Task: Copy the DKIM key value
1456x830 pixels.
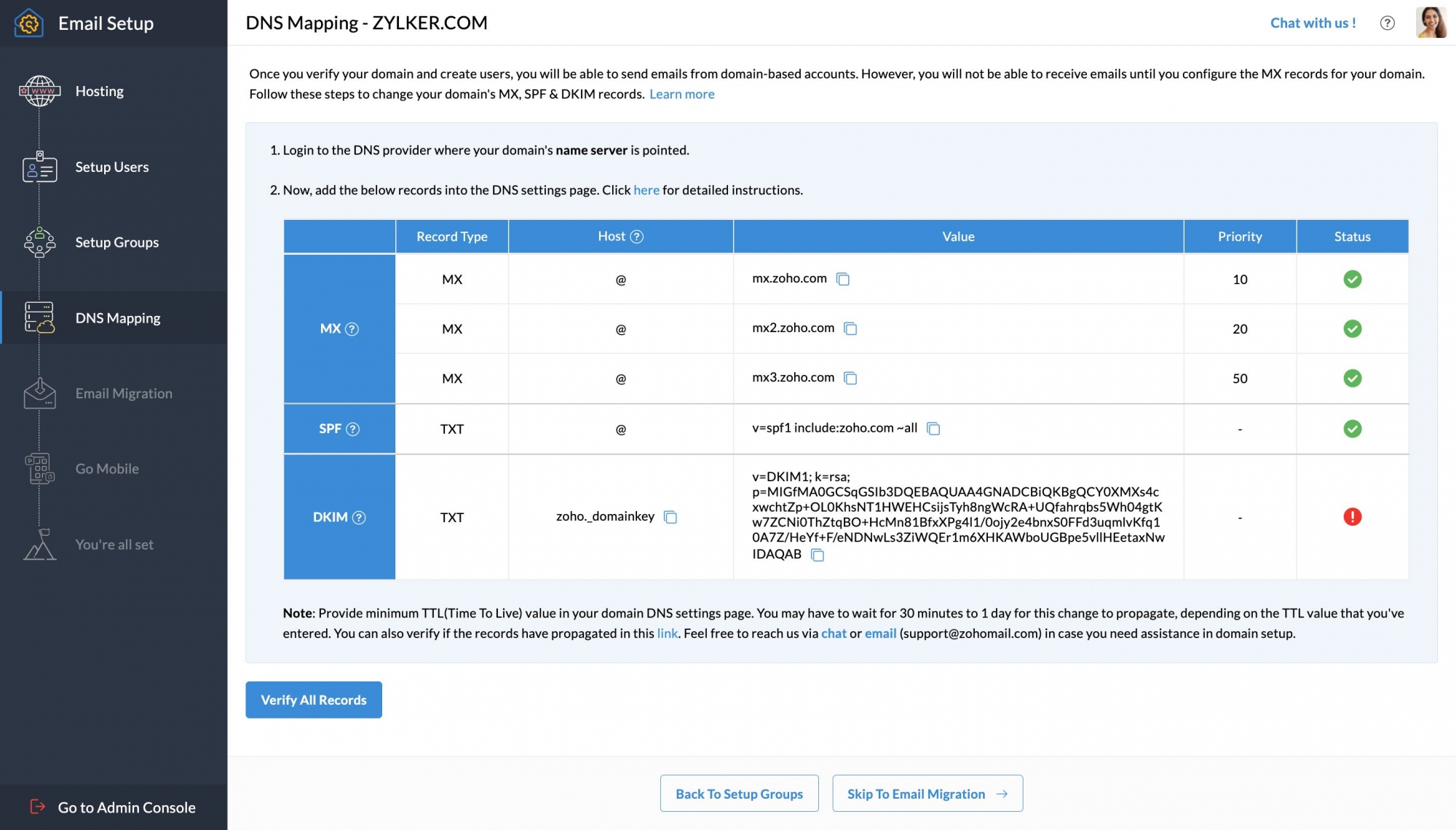Action: click(818, 555)
